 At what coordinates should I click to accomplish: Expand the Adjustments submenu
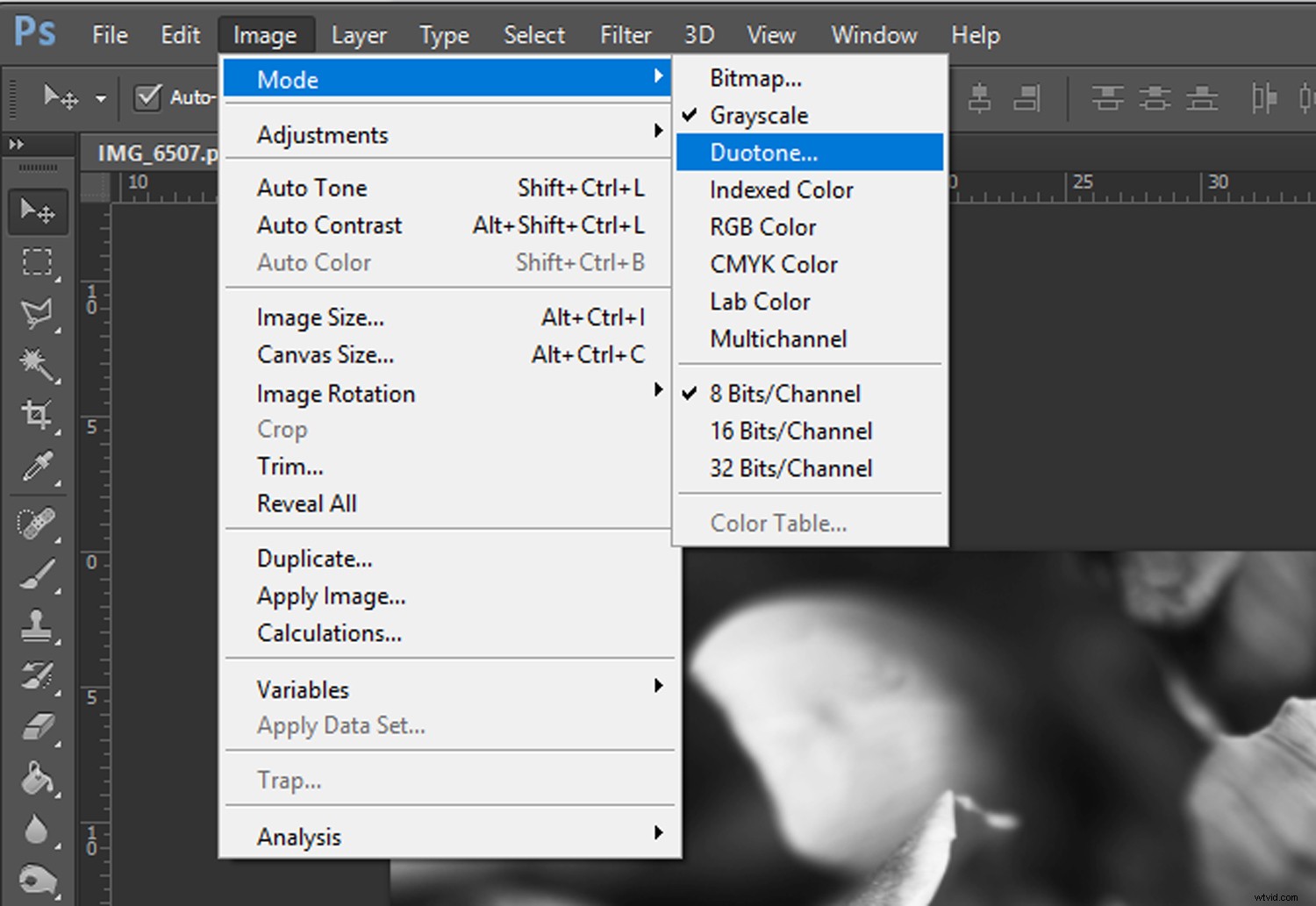point(322,134)
